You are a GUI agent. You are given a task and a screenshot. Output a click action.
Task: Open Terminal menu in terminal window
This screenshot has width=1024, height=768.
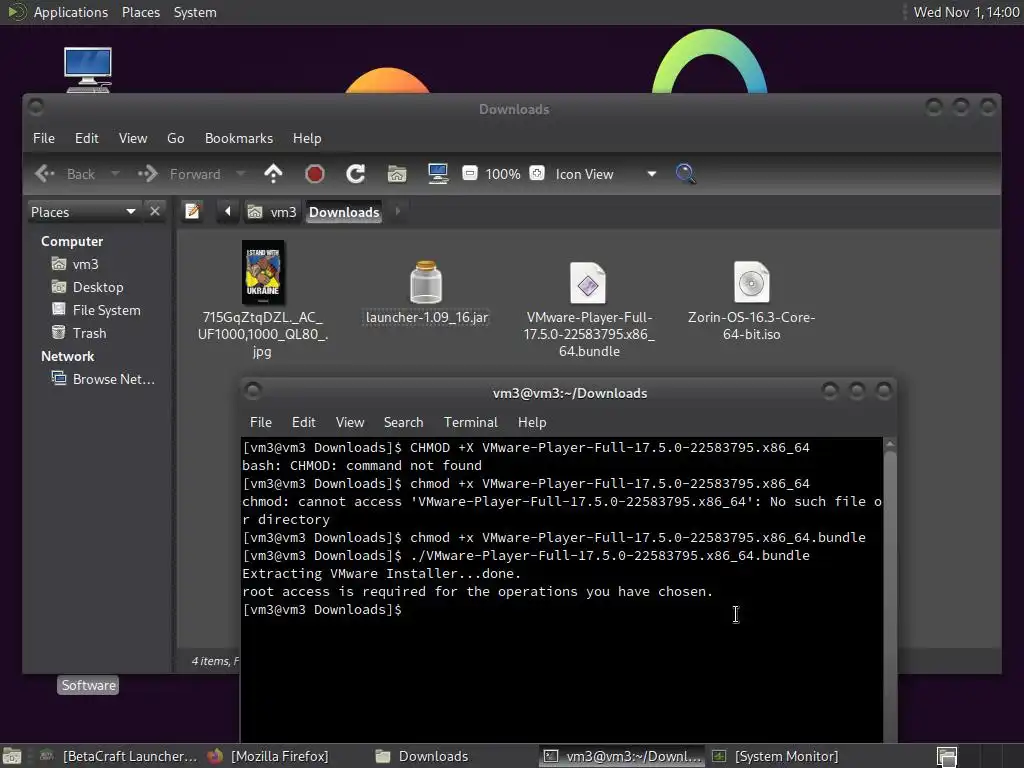(470, 423)
